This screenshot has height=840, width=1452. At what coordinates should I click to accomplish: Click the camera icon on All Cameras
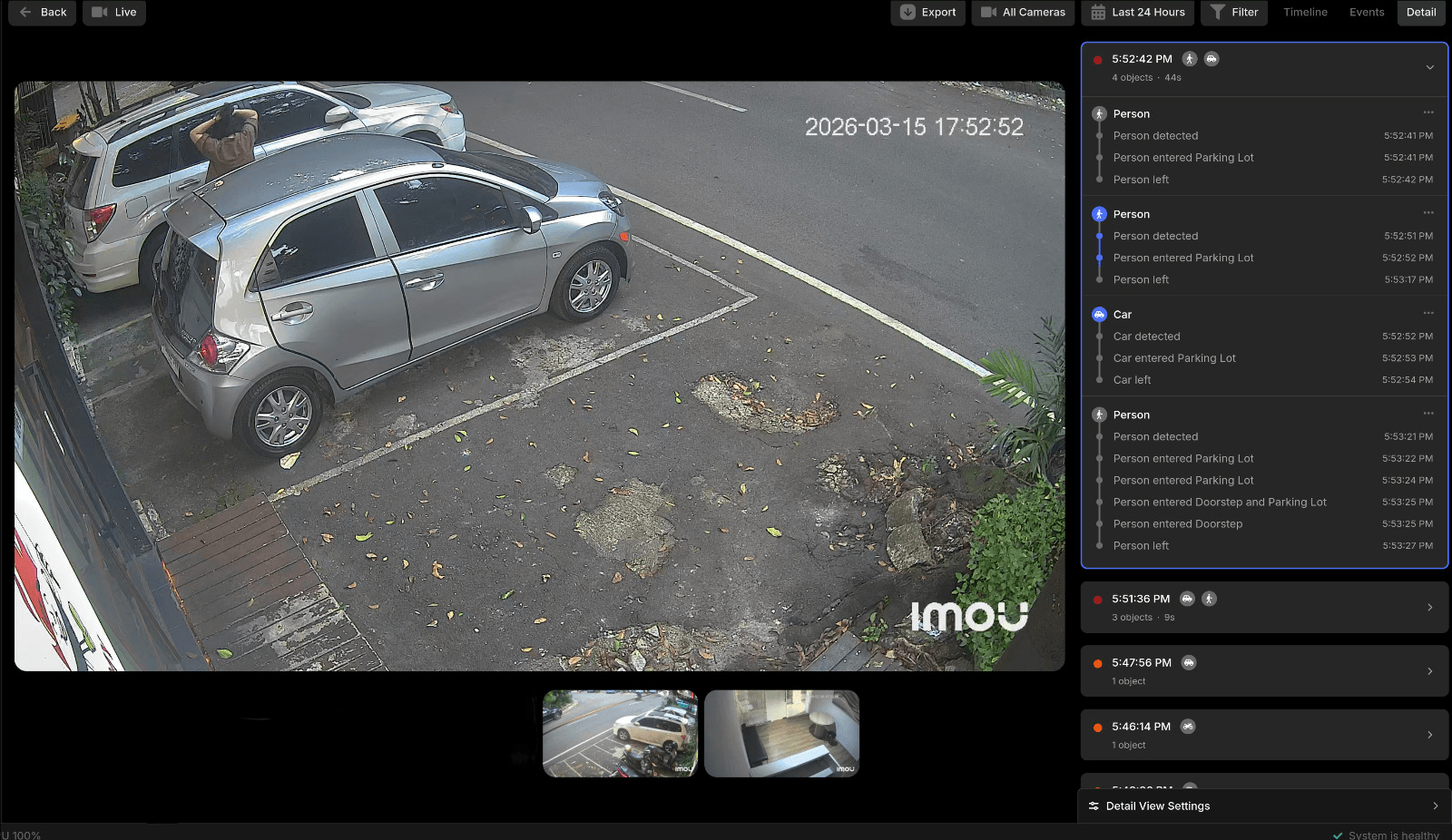[x=988, y=13]
